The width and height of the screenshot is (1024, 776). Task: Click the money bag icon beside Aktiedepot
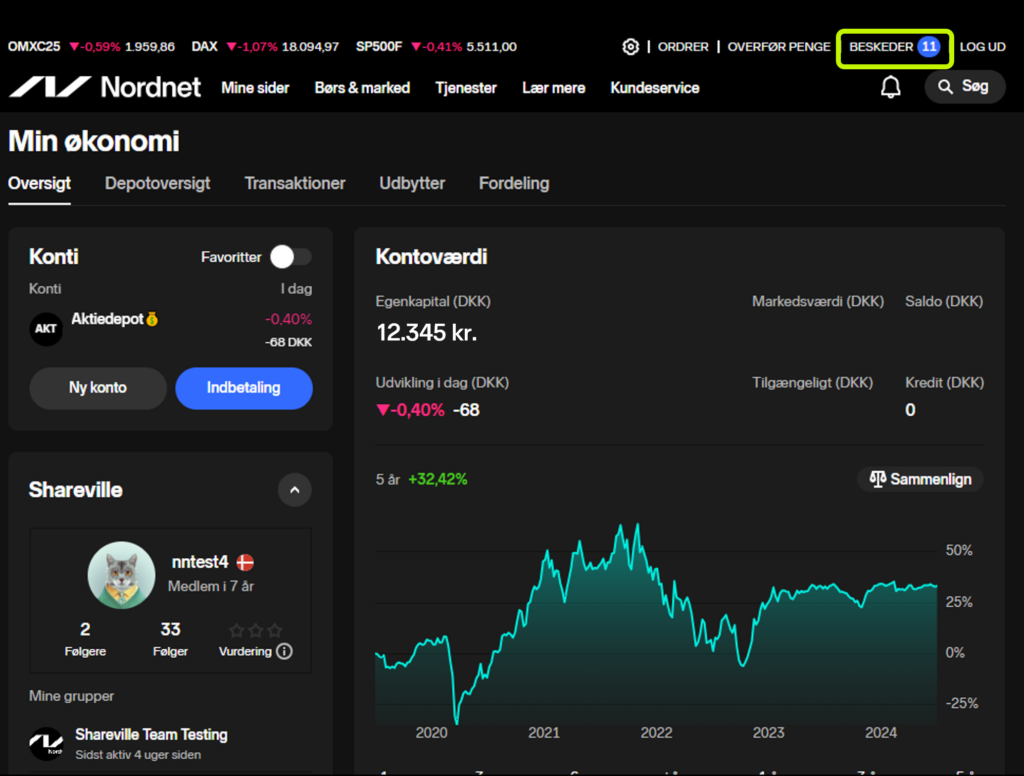152,319
